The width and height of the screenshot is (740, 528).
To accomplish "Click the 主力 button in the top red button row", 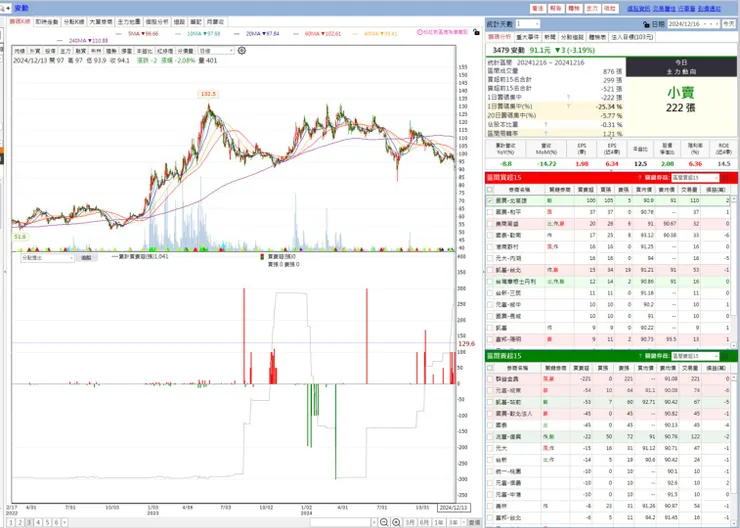I will click(592, 8).
